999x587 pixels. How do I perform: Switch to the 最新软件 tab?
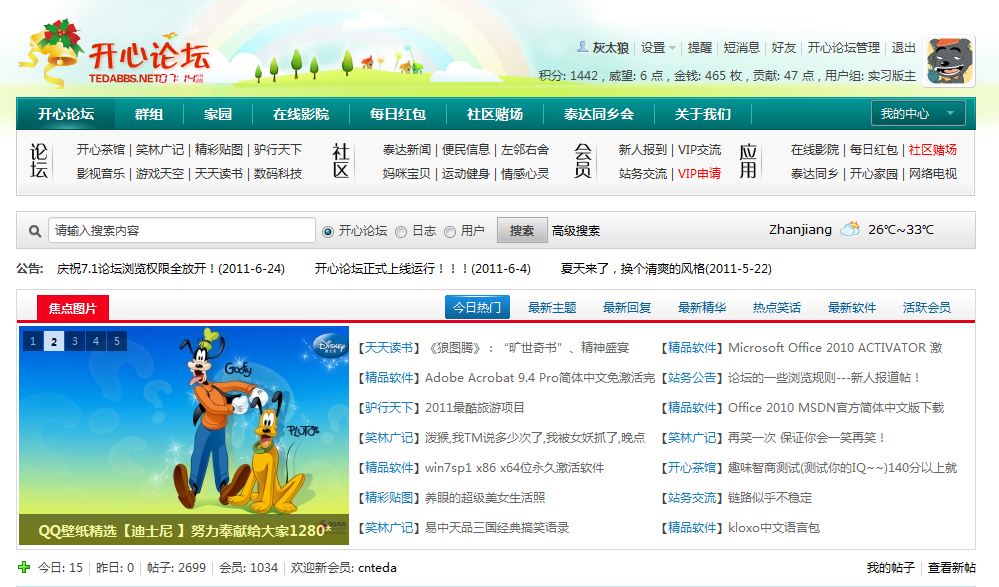point(852,307)
